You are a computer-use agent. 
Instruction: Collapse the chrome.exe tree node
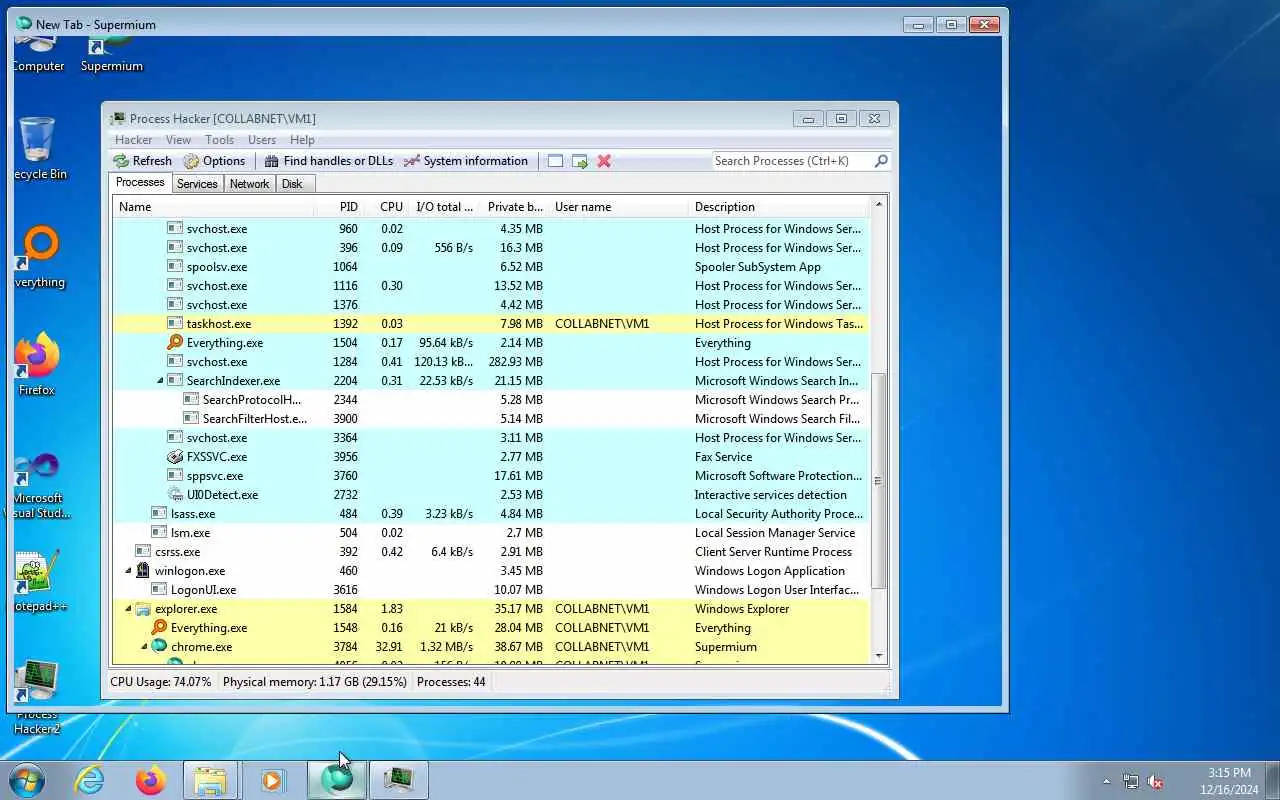point(144,647)
